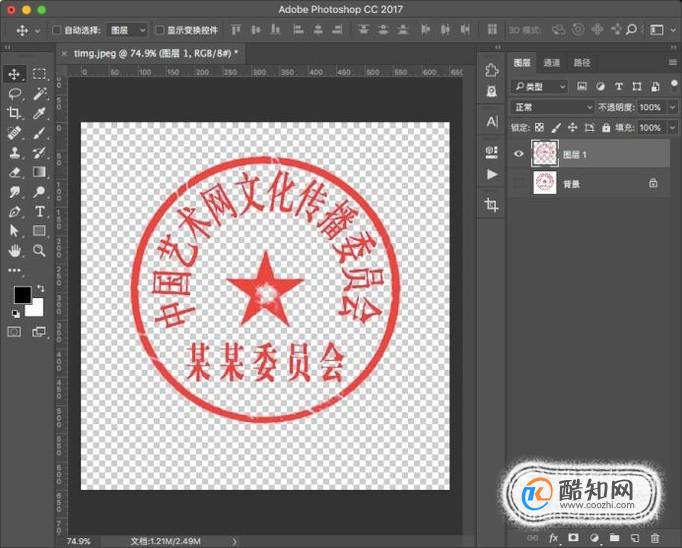The image size is (682, 548).
Task: Enable the 自动选择 checkbox
Action: 56,30
